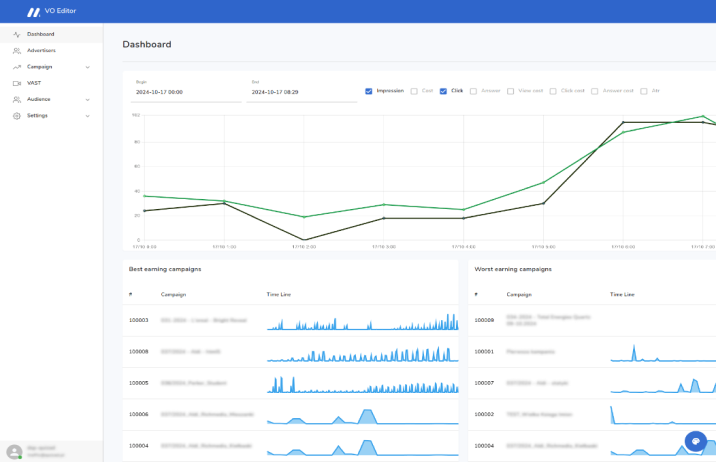
Task: Enable the View cost checkbox
Action: coord(510,91)
